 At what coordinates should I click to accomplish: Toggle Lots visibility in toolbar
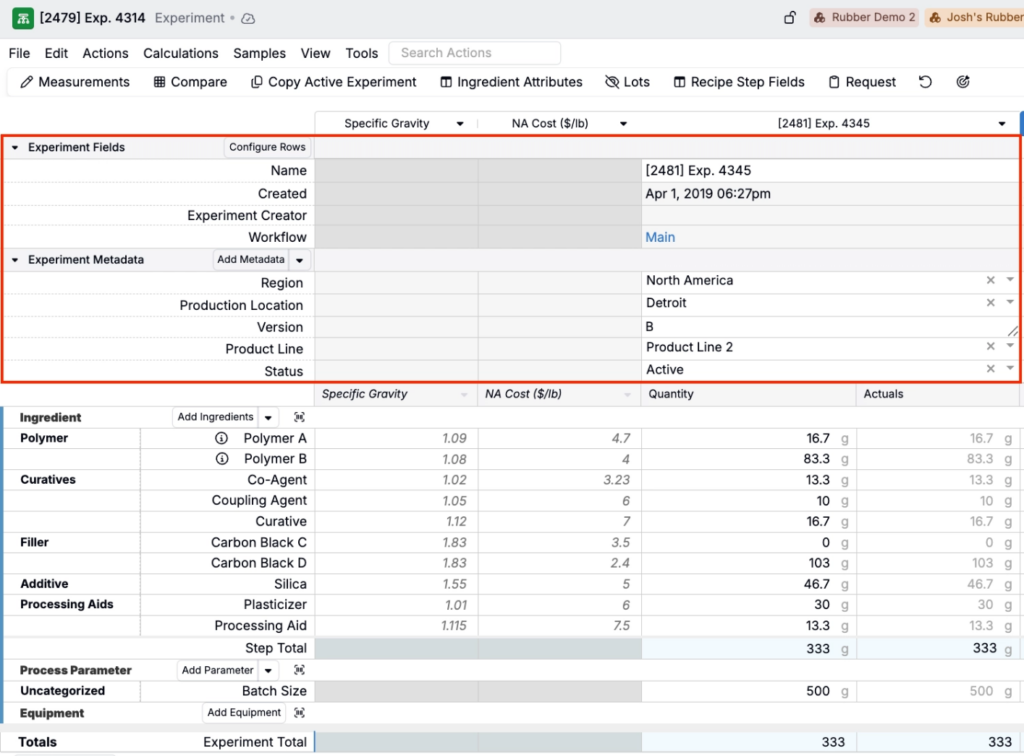click(x=627, y=82)
